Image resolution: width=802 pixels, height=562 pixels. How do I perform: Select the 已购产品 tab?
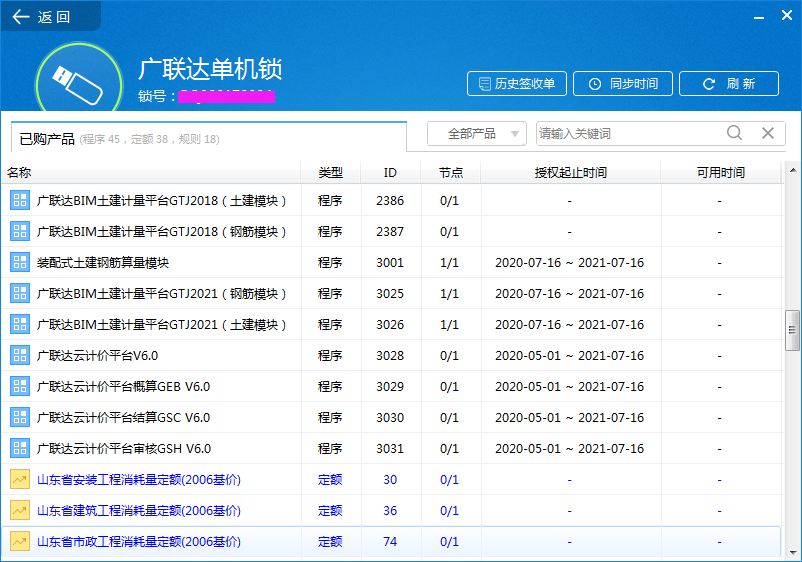pos(209,138)
